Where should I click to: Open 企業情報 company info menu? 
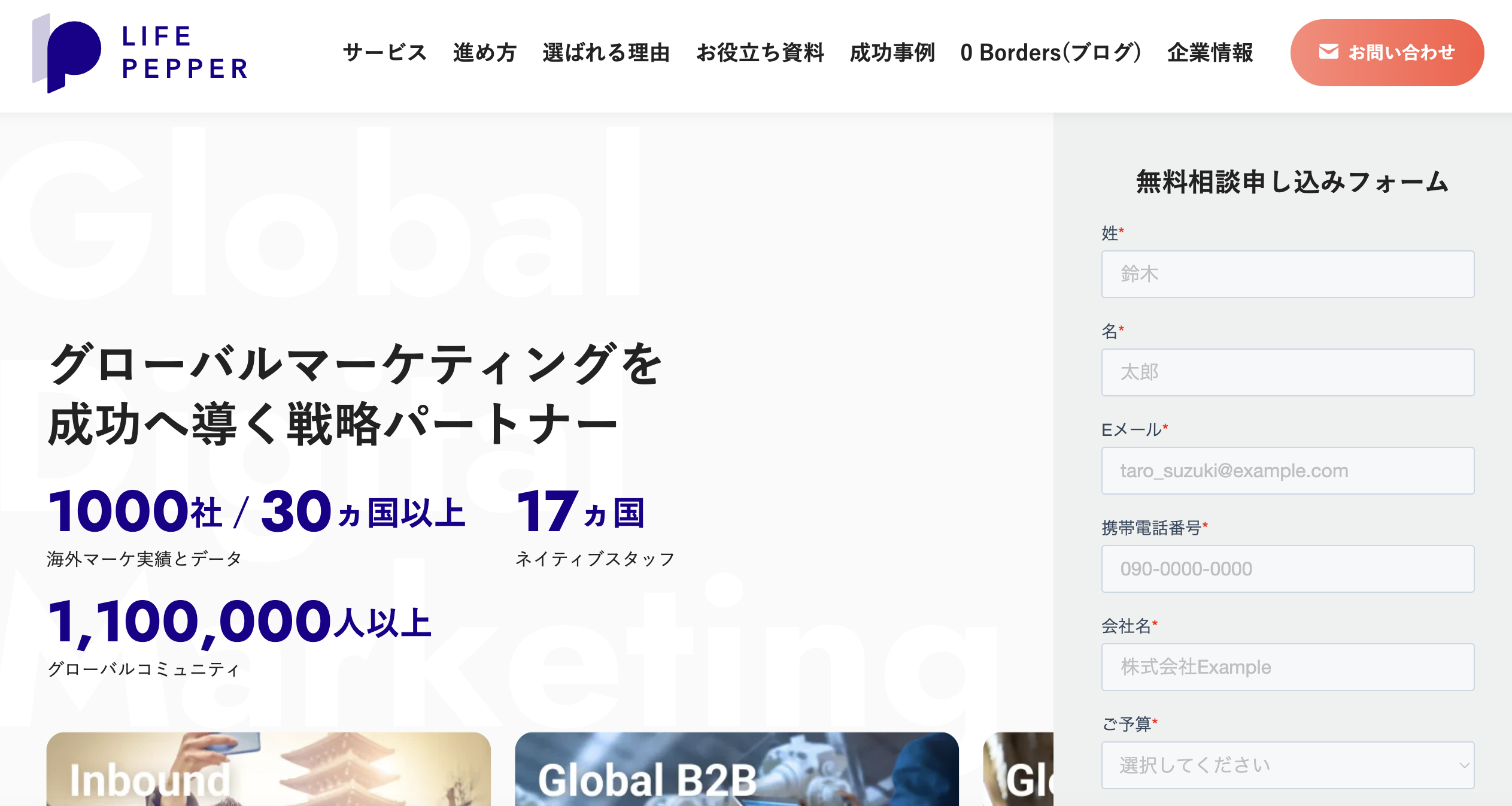(x=1210, y=53)
